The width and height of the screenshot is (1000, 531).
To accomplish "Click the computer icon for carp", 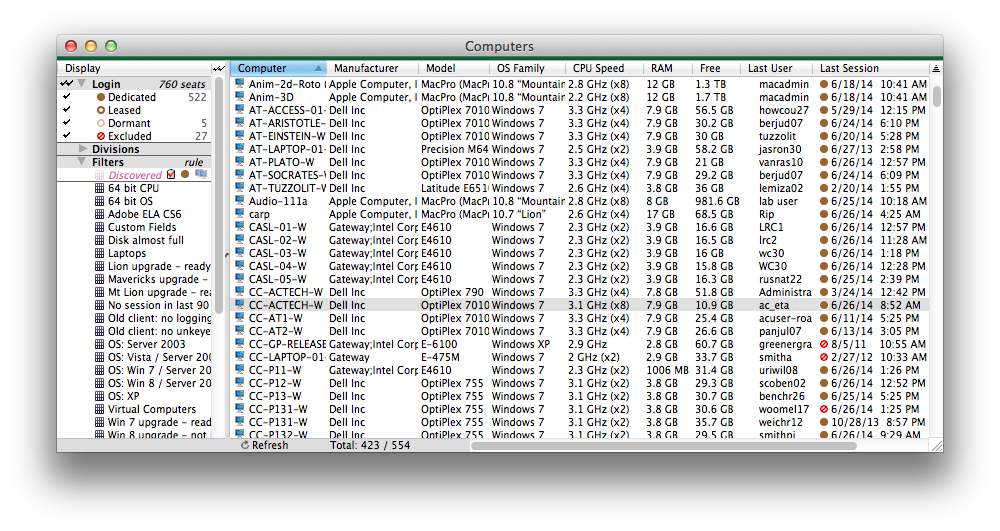I will click(240, 214).
